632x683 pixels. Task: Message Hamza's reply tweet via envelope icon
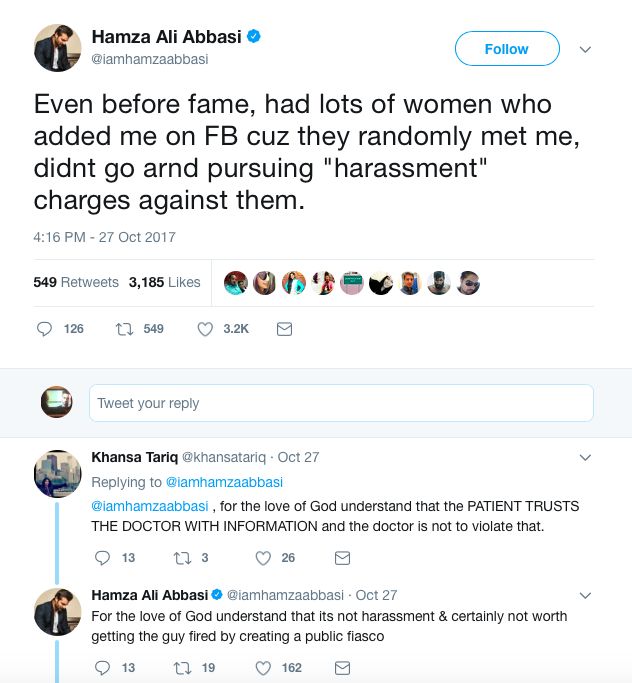[x=342, y=667]
